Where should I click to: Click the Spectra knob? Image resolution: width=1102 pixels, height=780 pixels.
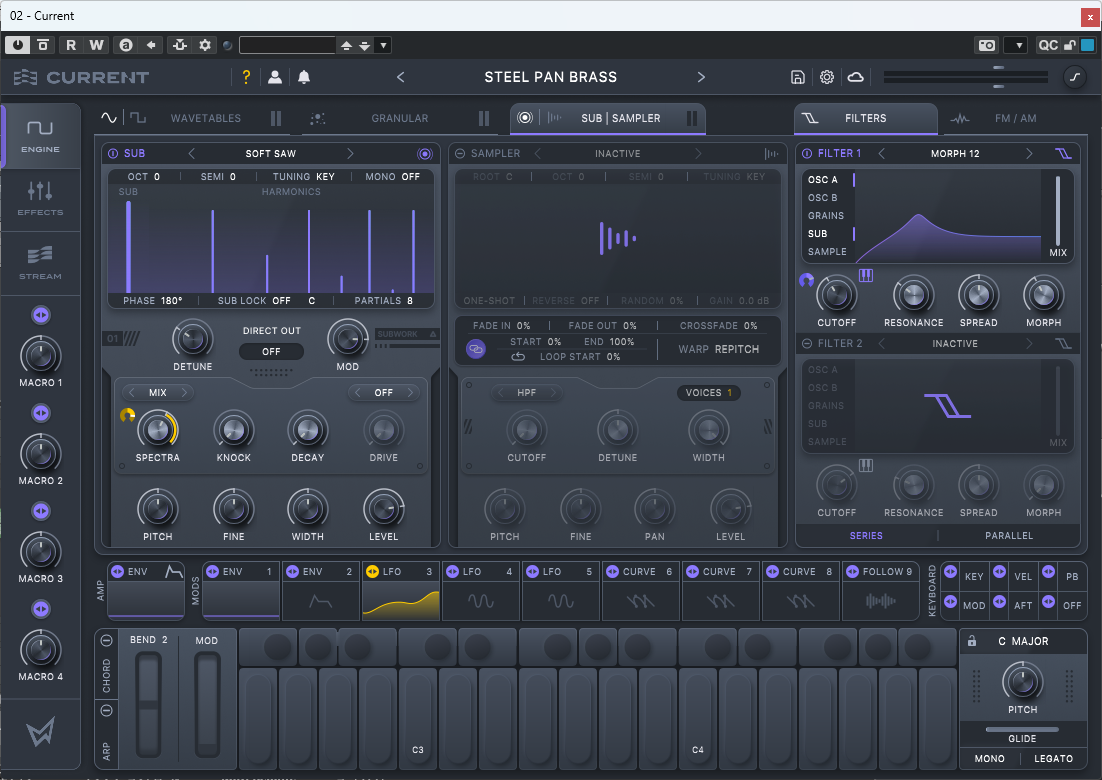point(157,430)
